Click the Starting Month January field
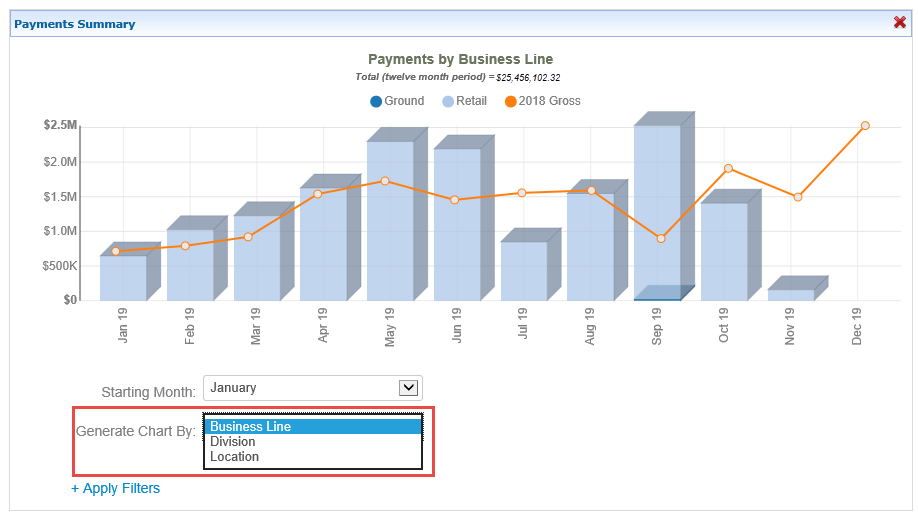 [300, 388]
